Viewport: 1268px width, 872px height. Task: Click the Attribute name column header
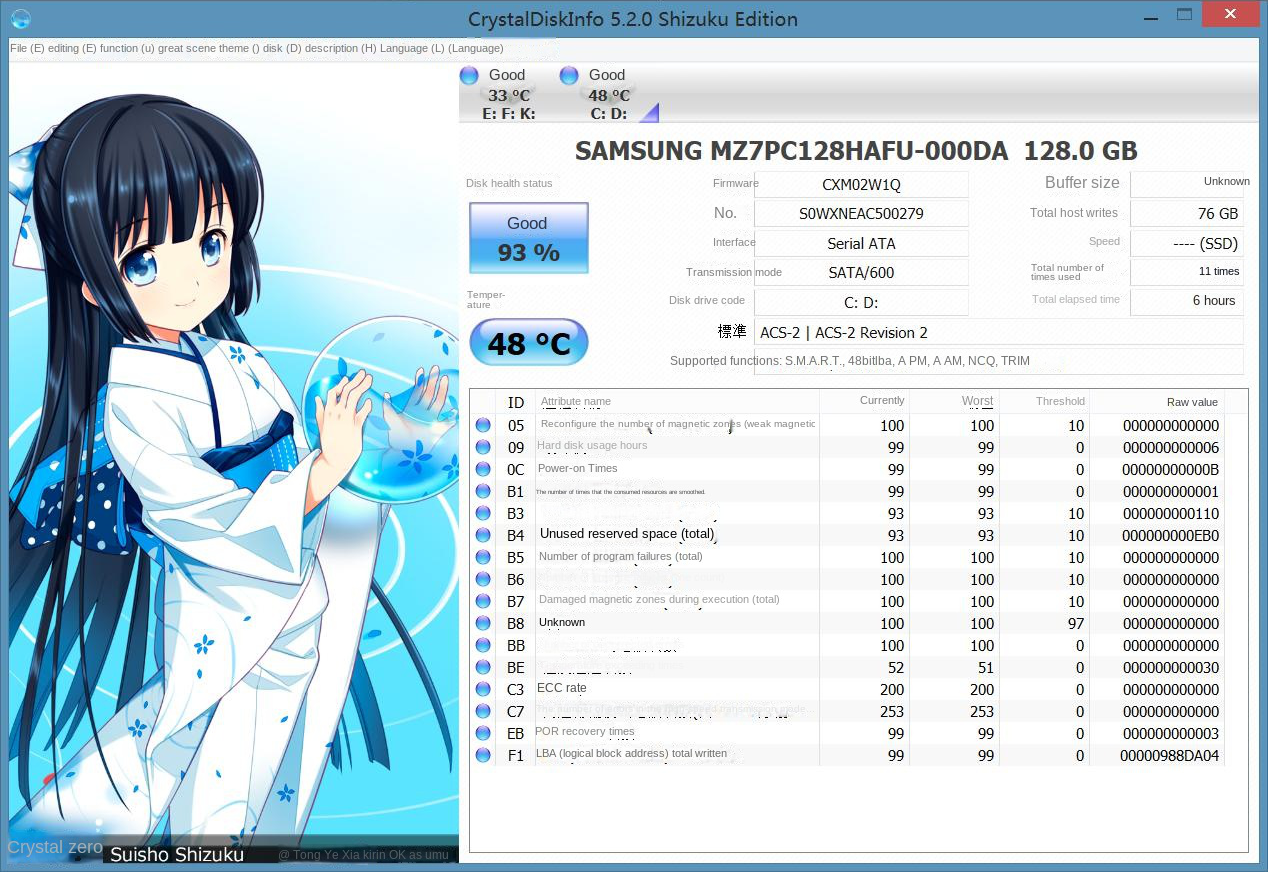pos(677,401)
